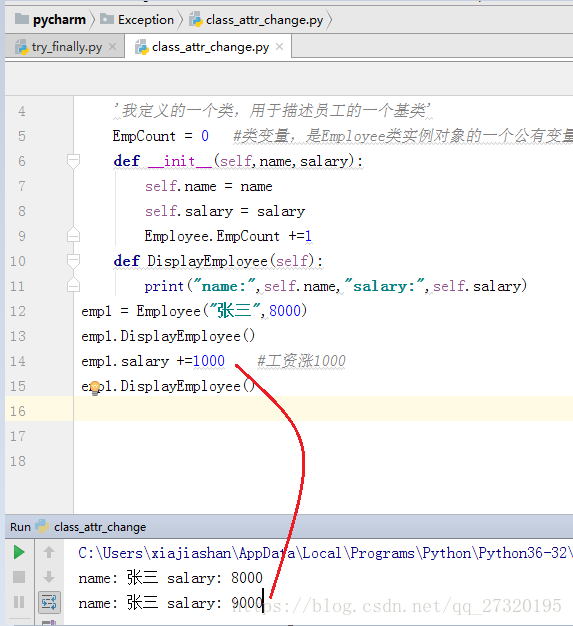Click 'self.salary = salary' code
Image resolution: width=573 pixels, height=626 pixels.
[x=225, y=211]
